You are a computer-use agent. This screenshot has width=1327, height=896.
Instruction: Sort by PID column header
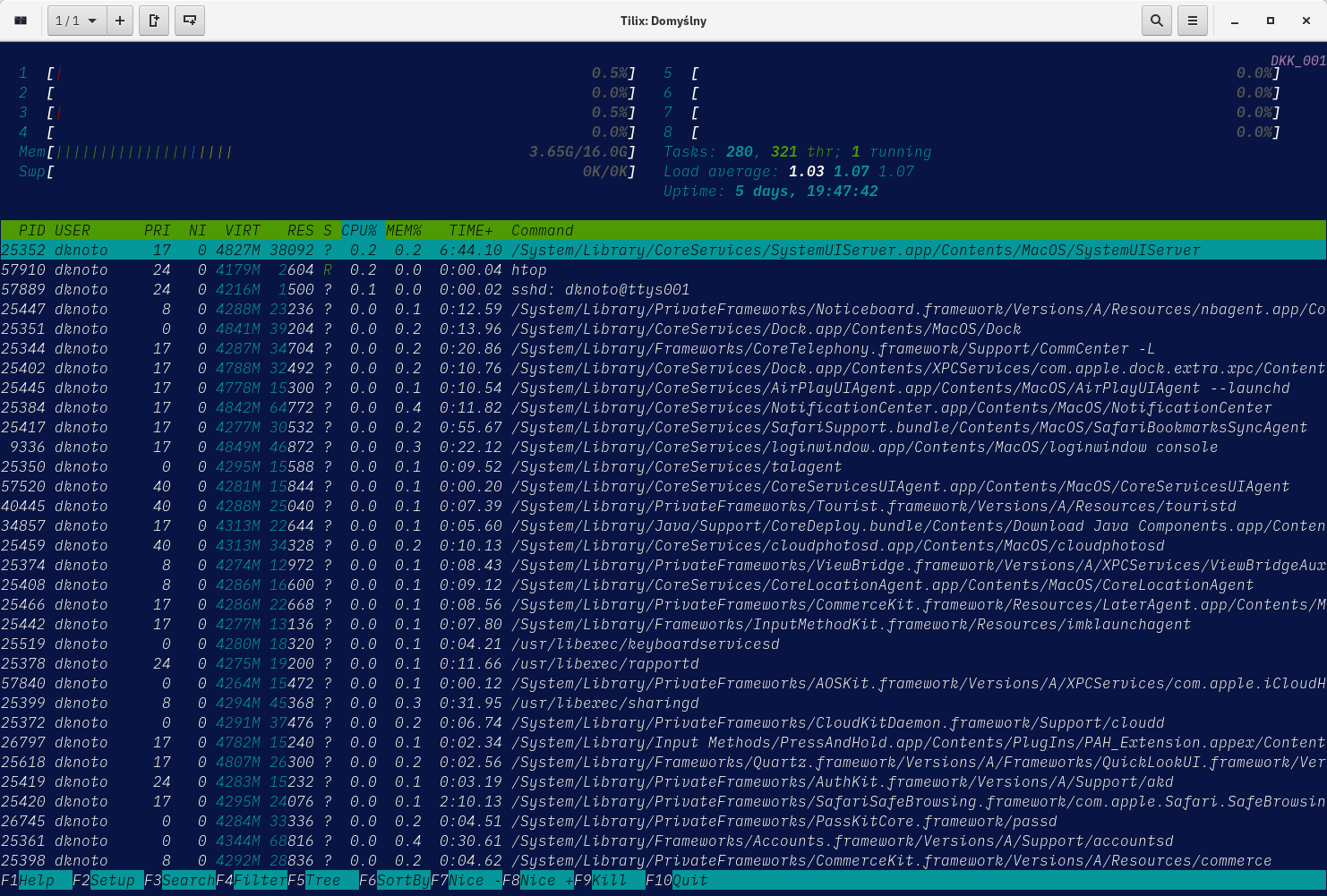32,230
